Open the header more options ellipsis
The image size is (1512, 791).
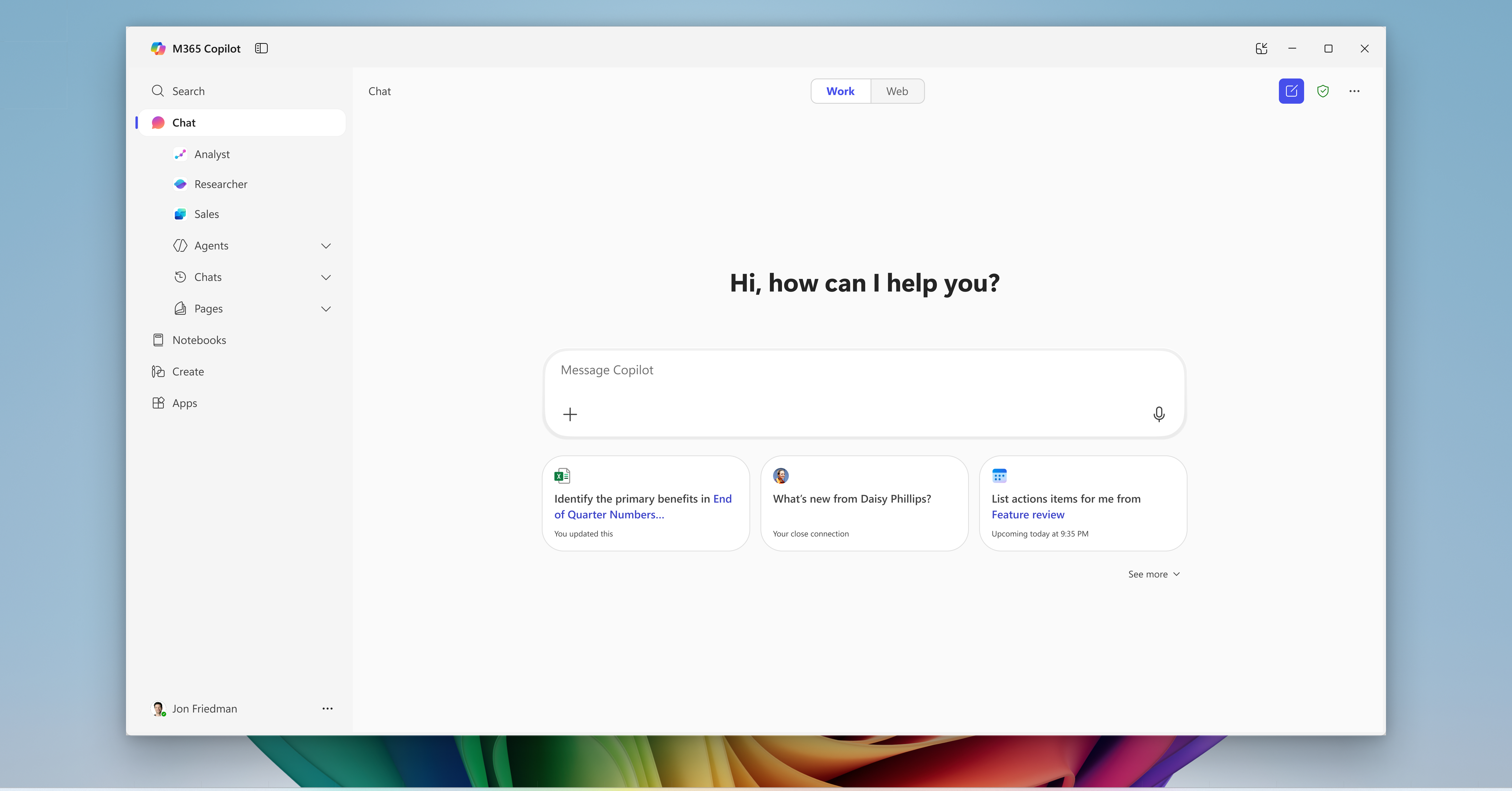pos(1354,91)
